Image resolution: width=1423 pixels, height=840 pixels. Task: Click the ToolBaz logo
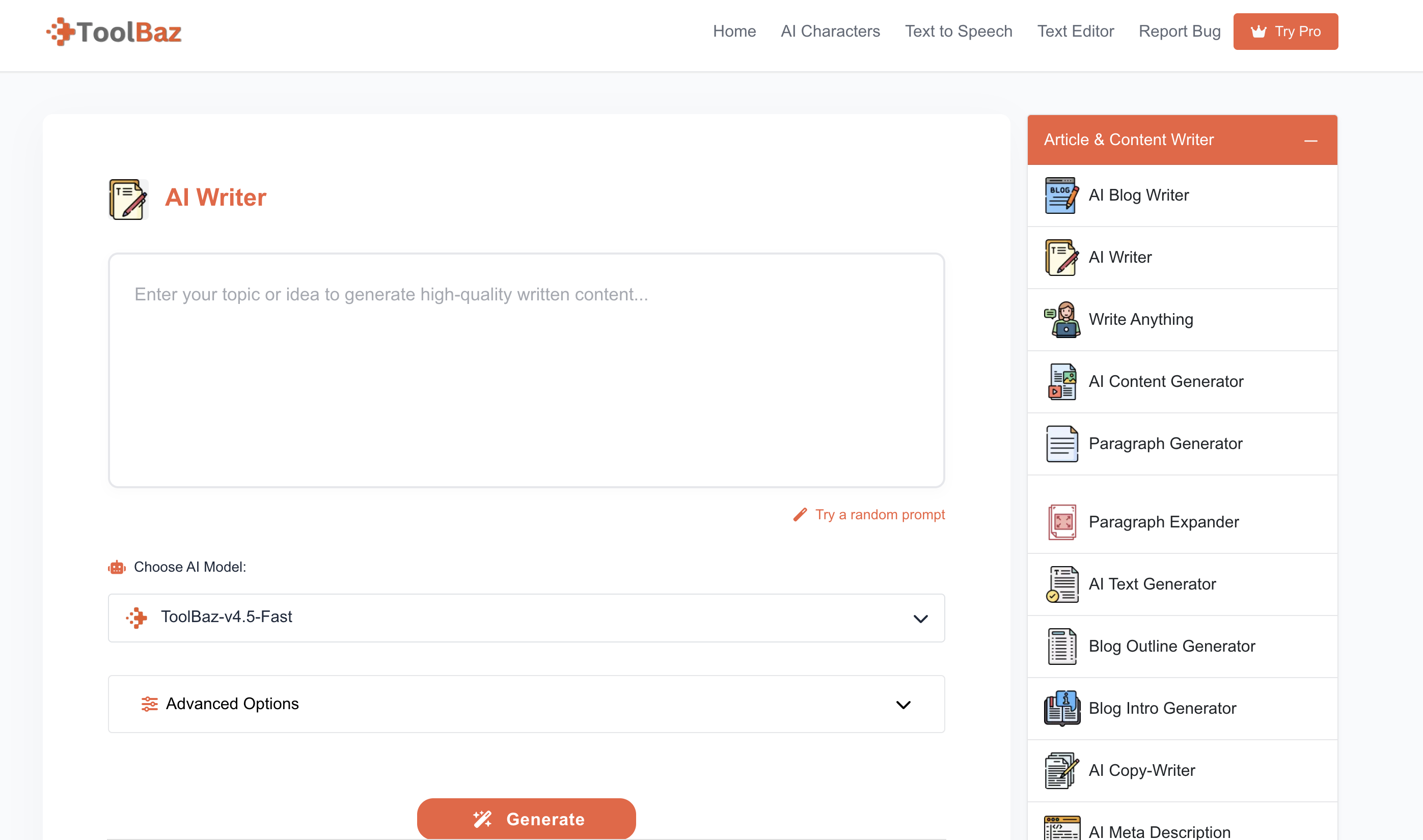point(114,32)
